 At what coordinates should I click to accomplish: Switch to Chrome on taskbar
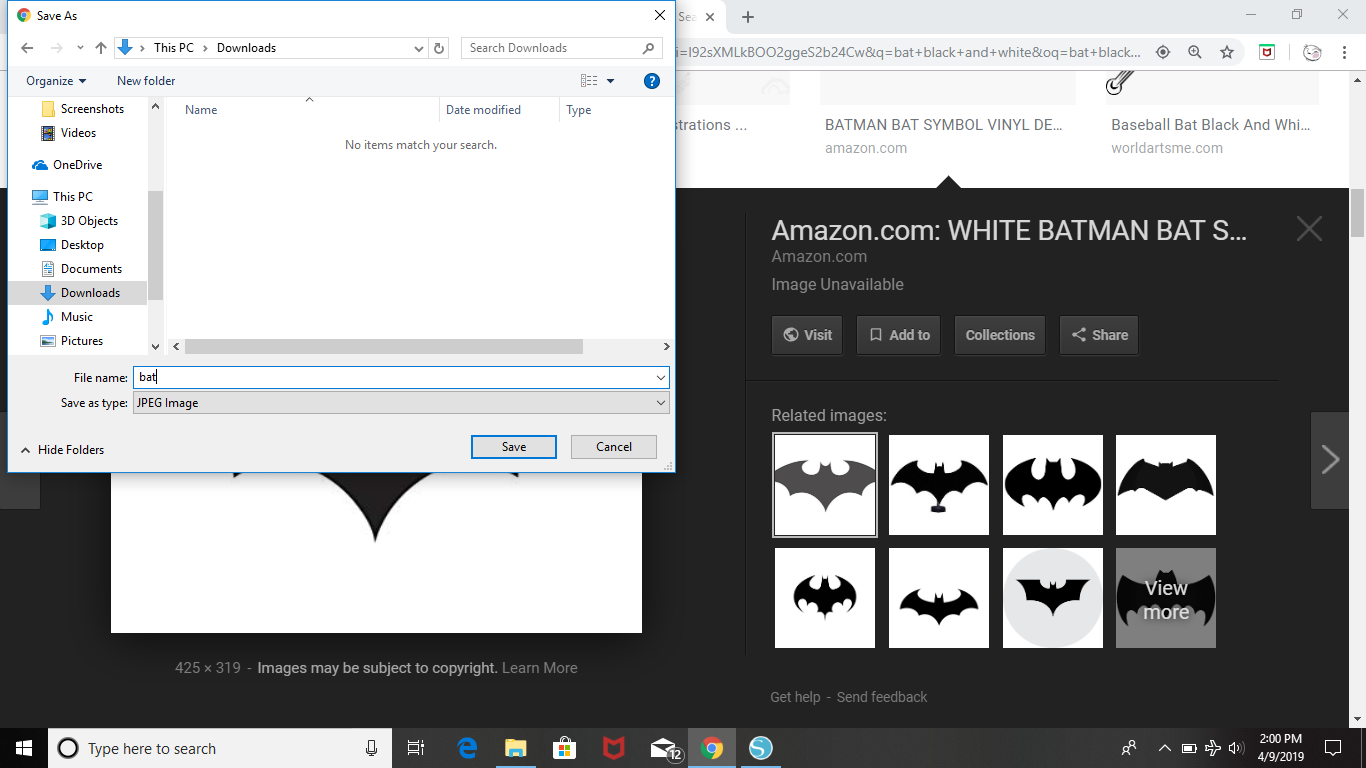pos(712,748)
